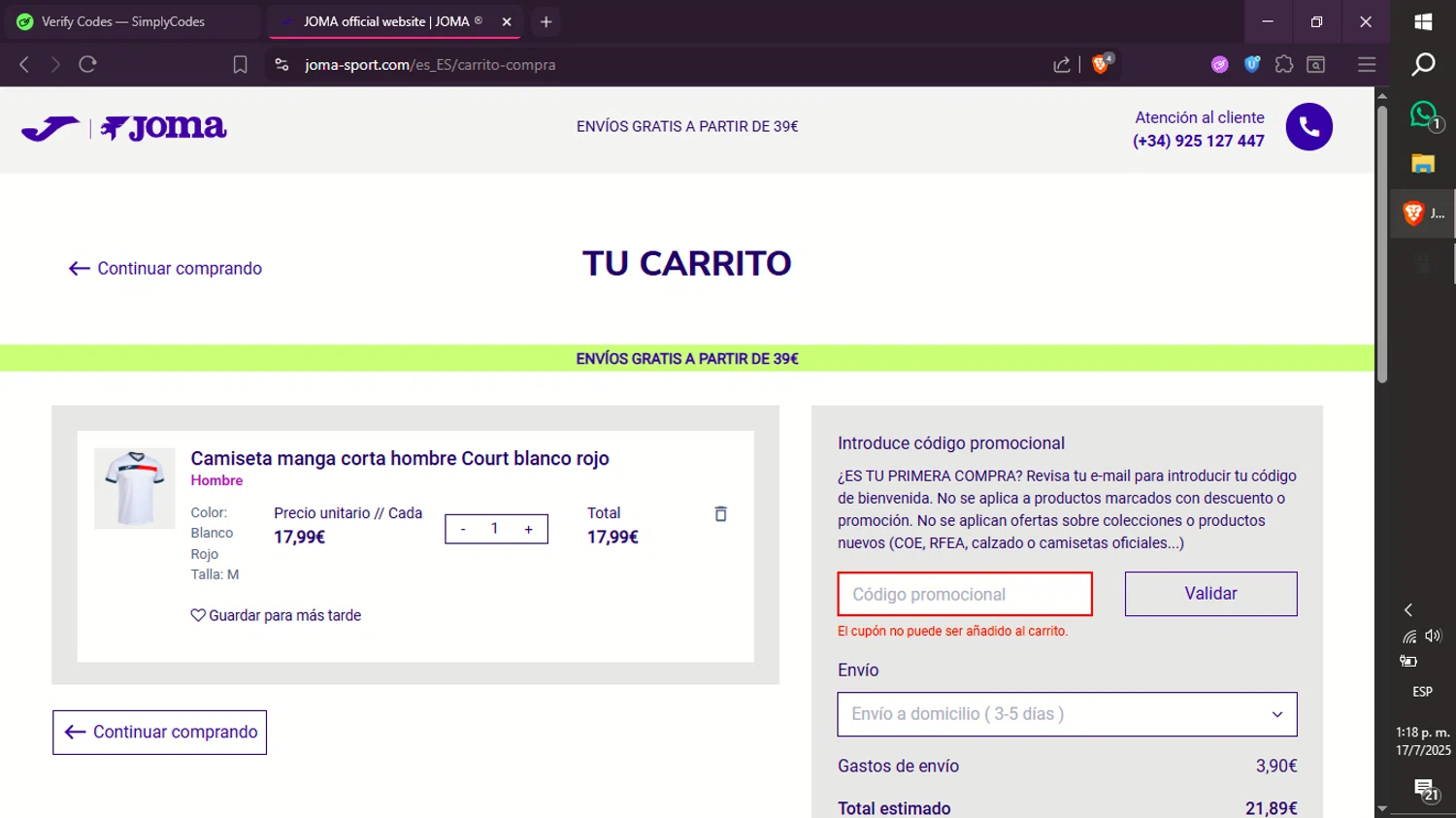Reload the page
1456x818 pixels.
pos(87,64)
